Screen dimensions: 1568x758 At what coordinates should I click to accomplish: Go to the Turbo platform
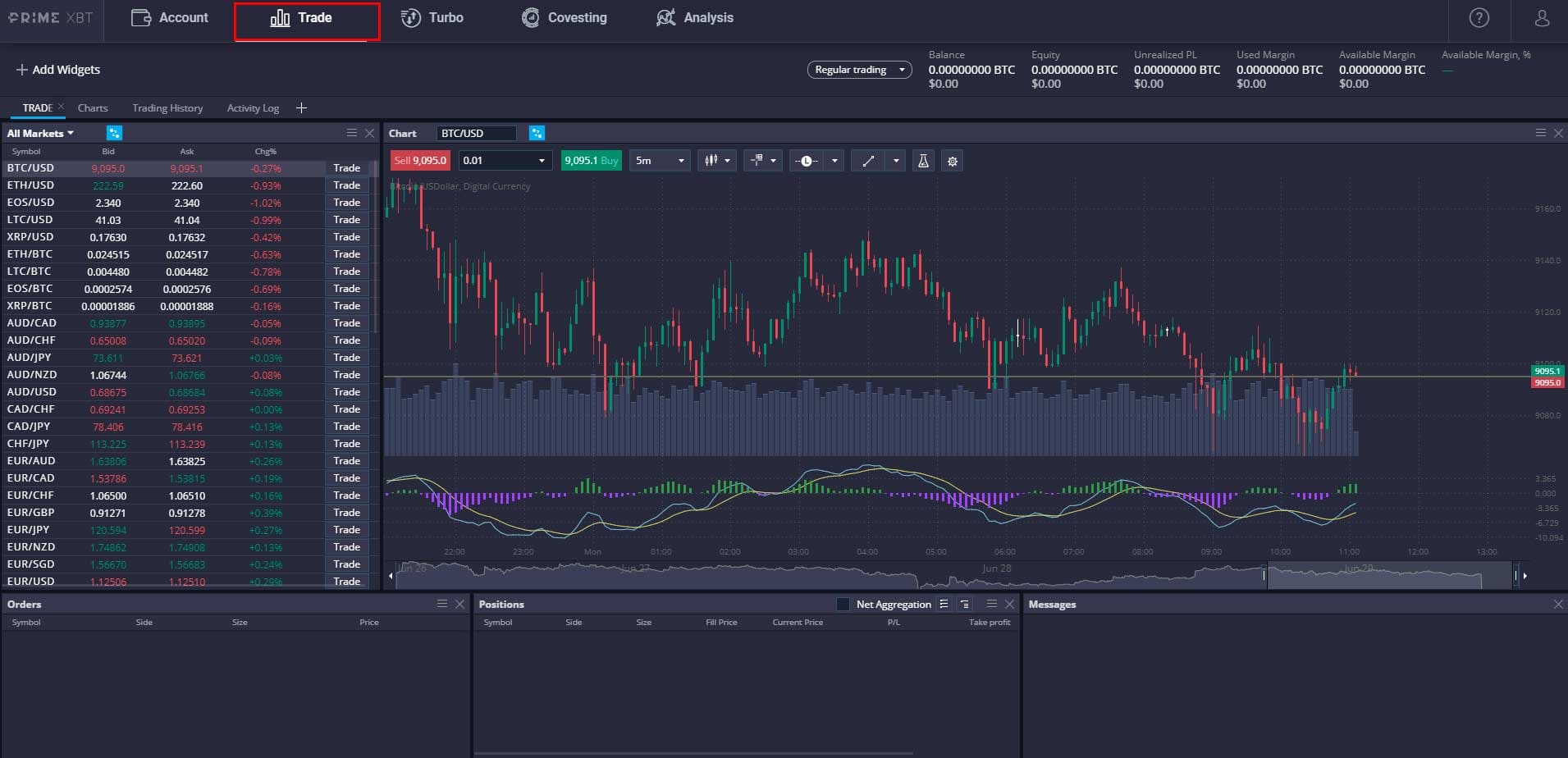[432, 18]
